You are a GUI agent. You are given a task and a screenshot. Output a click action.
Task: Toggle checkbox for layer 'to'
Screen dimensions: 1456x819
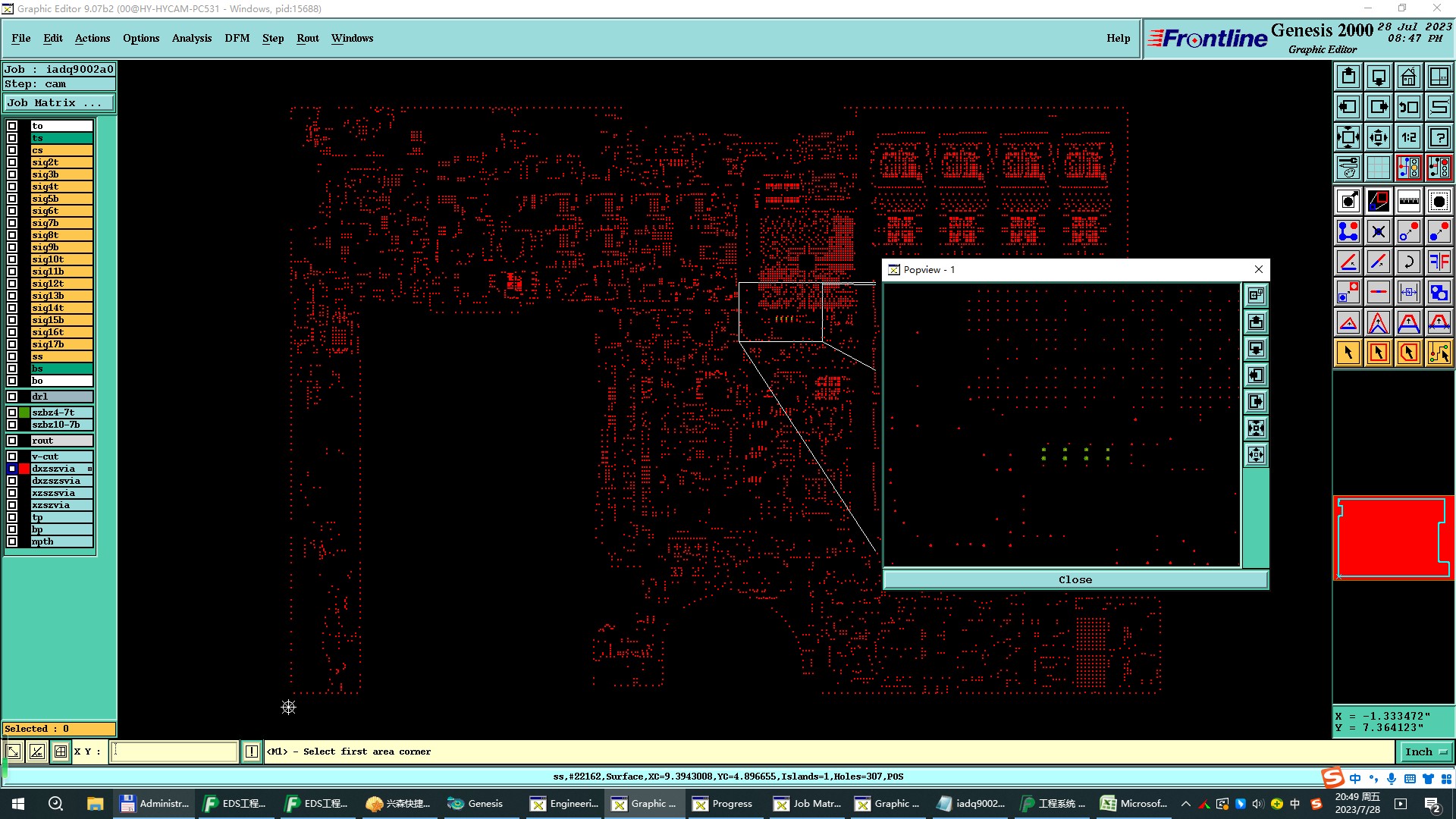tap(12, 126)
